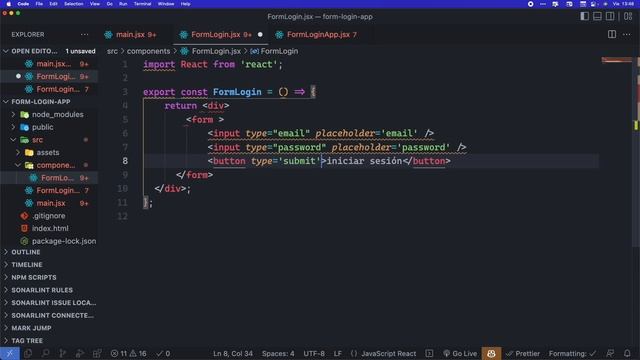Click the src breadcrumb segment
Image resolution: width=640 pixels, height=360 pixels.
click(112, 51)
